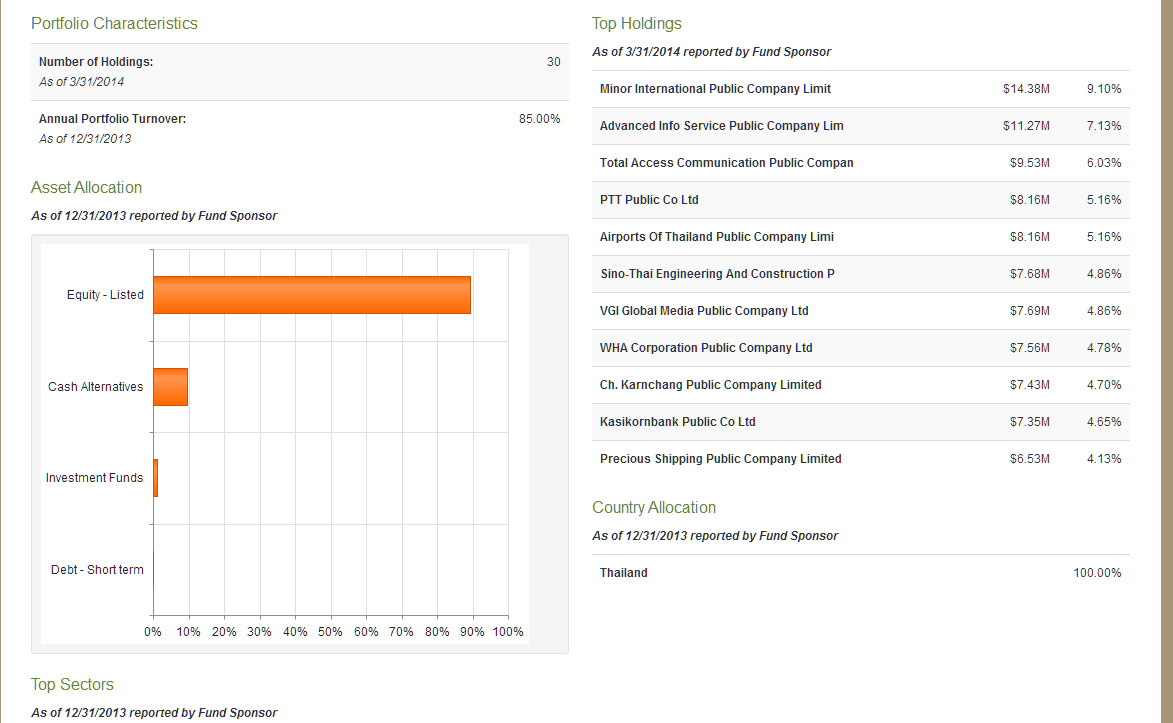
Task: Click the 100% chart axis tick label
Action: 508,632
